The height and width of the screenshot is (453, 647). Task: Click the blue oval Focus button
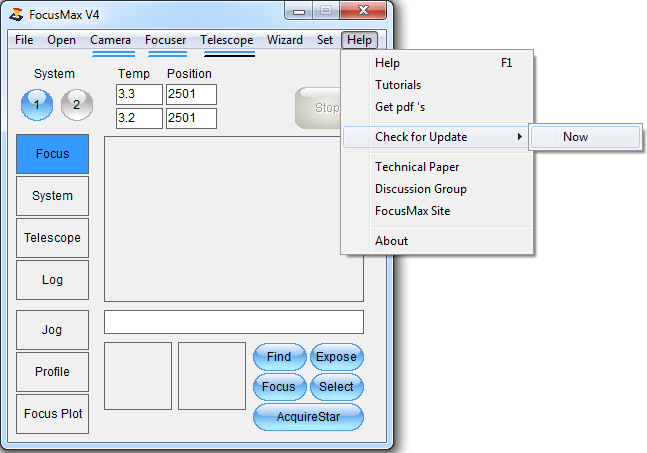(x=279, y=387)
